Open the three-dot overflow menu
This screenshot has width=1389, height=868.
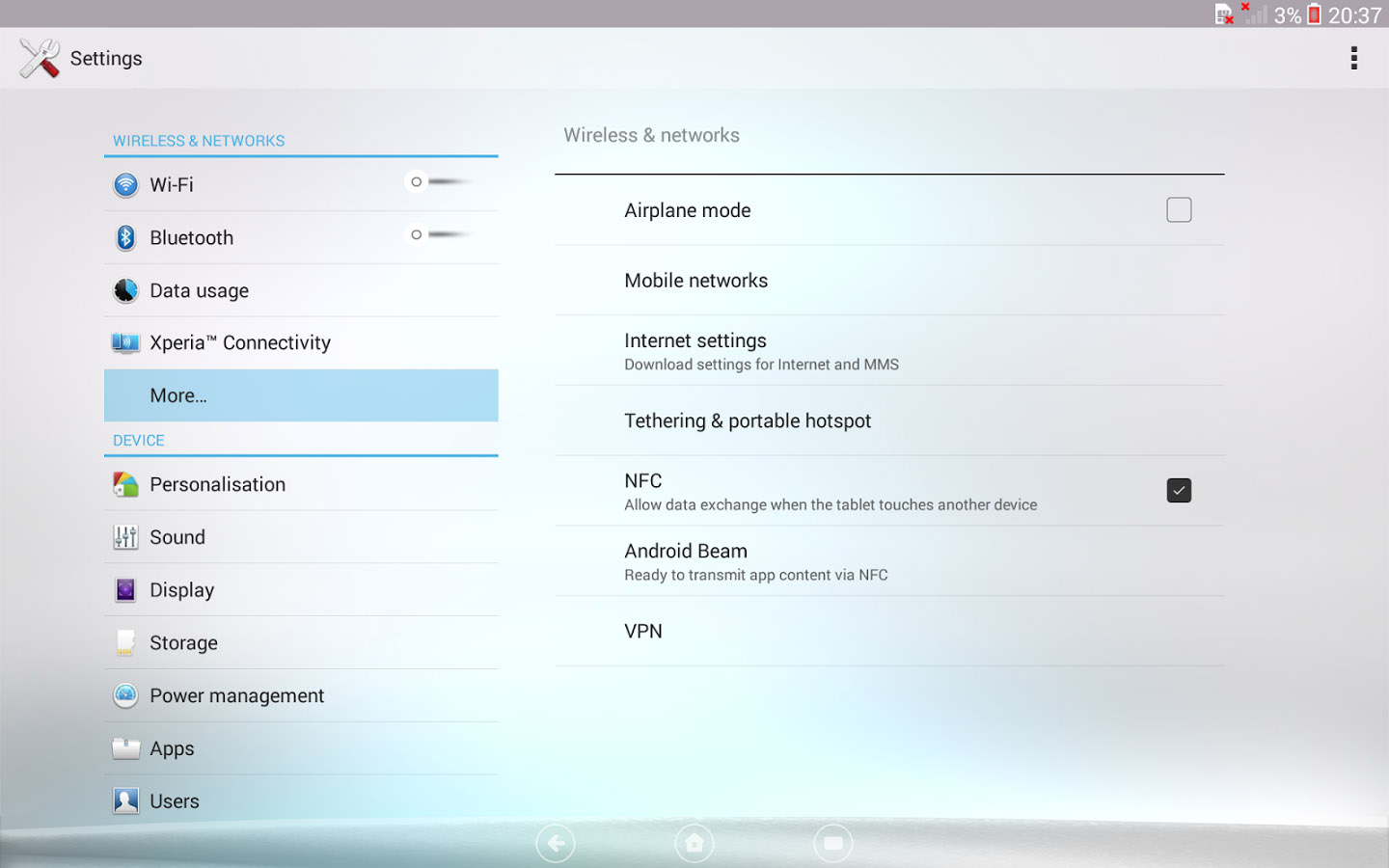pyautogui.click(x=1353, y=58)
